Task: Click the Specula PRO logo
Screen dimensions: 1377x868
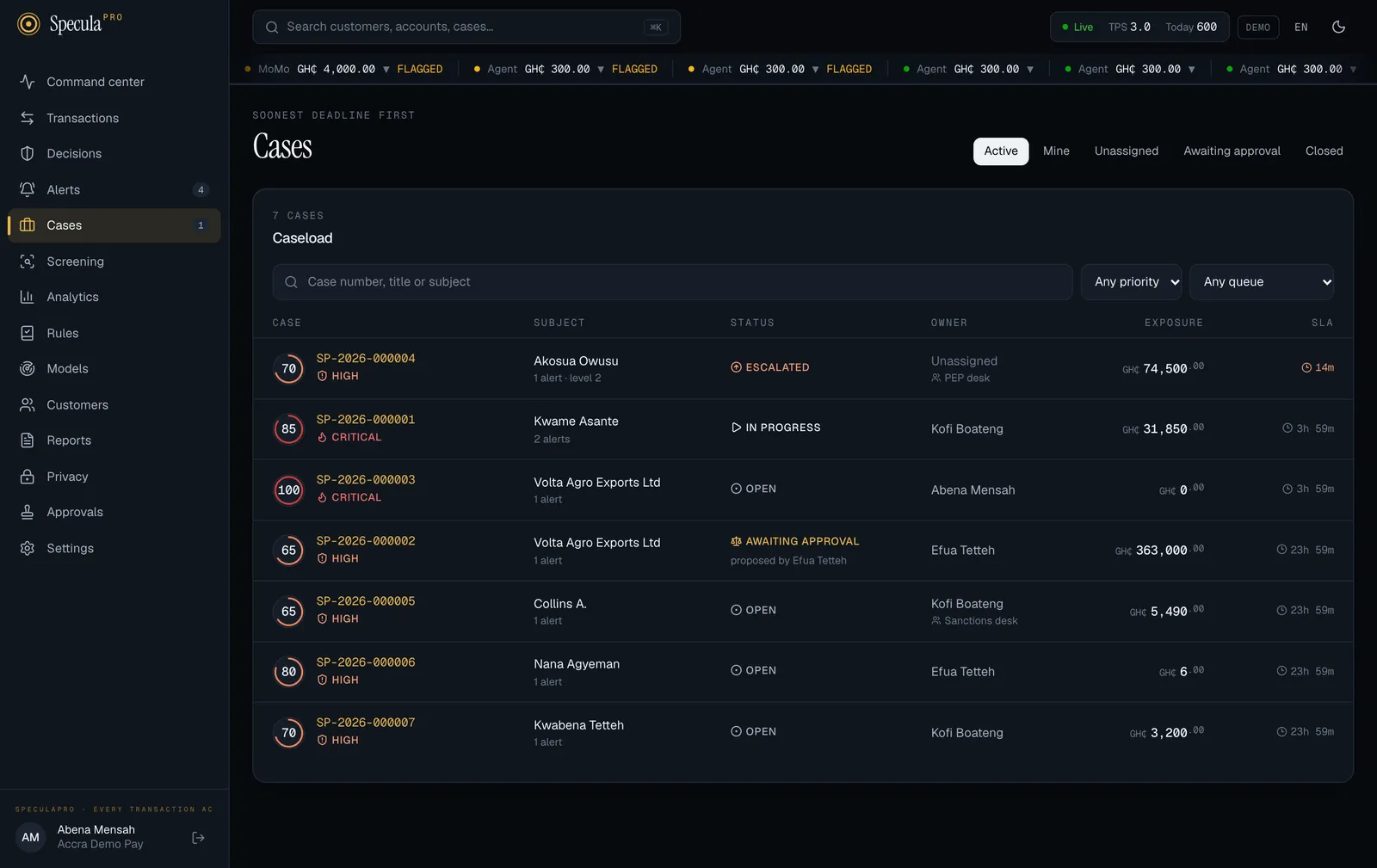Action: point(70,24)
